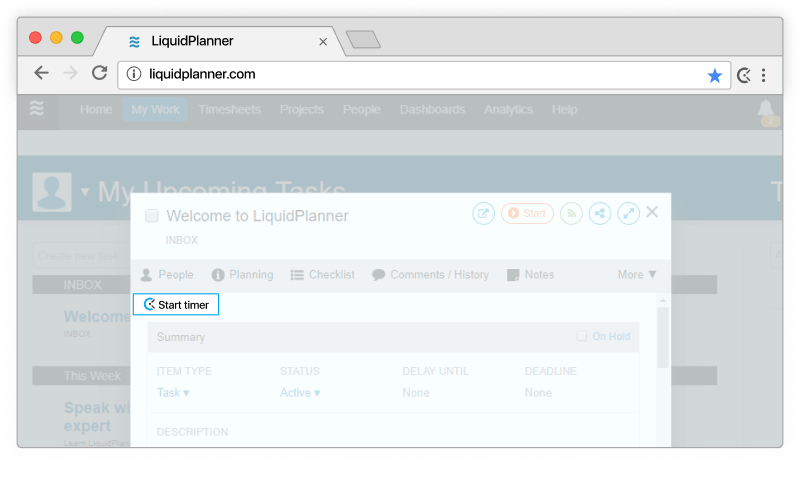Open the People nav item
Viewport: 800px width, 477px height.
point(361,110)
